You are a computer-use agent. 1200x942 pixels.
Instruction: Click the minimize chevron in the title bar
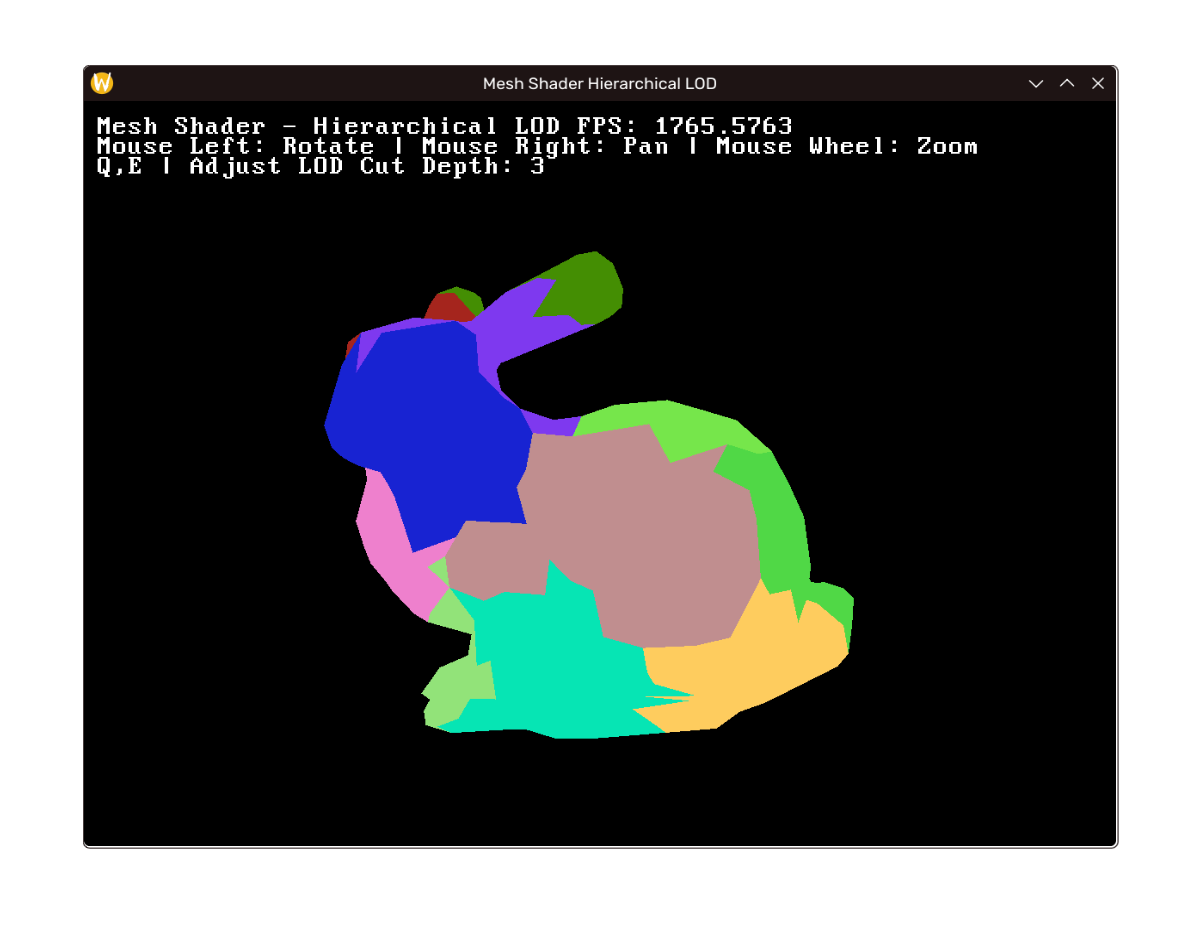coord(1035,84)
